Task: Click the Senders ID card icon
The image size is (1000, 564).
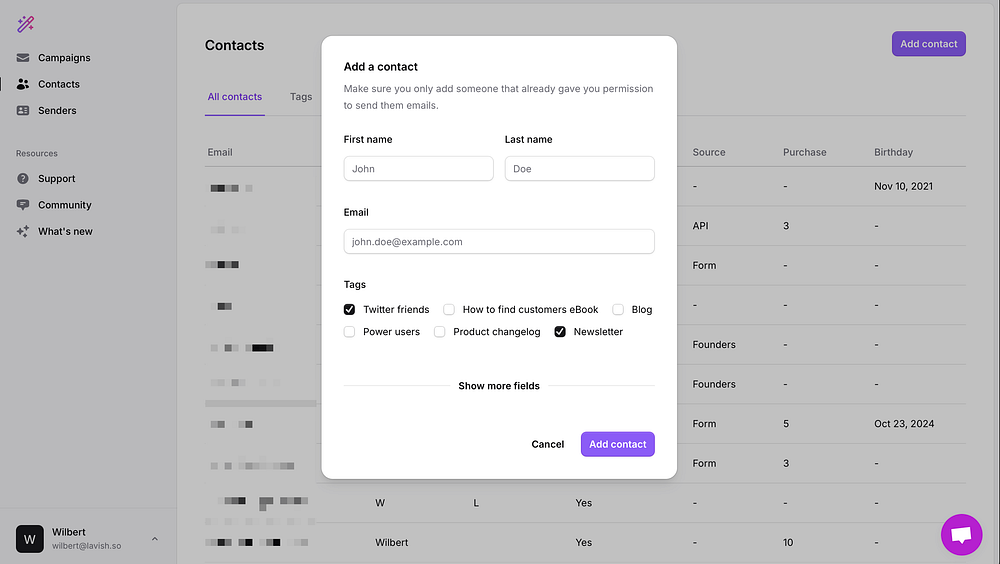Action: 23,111
